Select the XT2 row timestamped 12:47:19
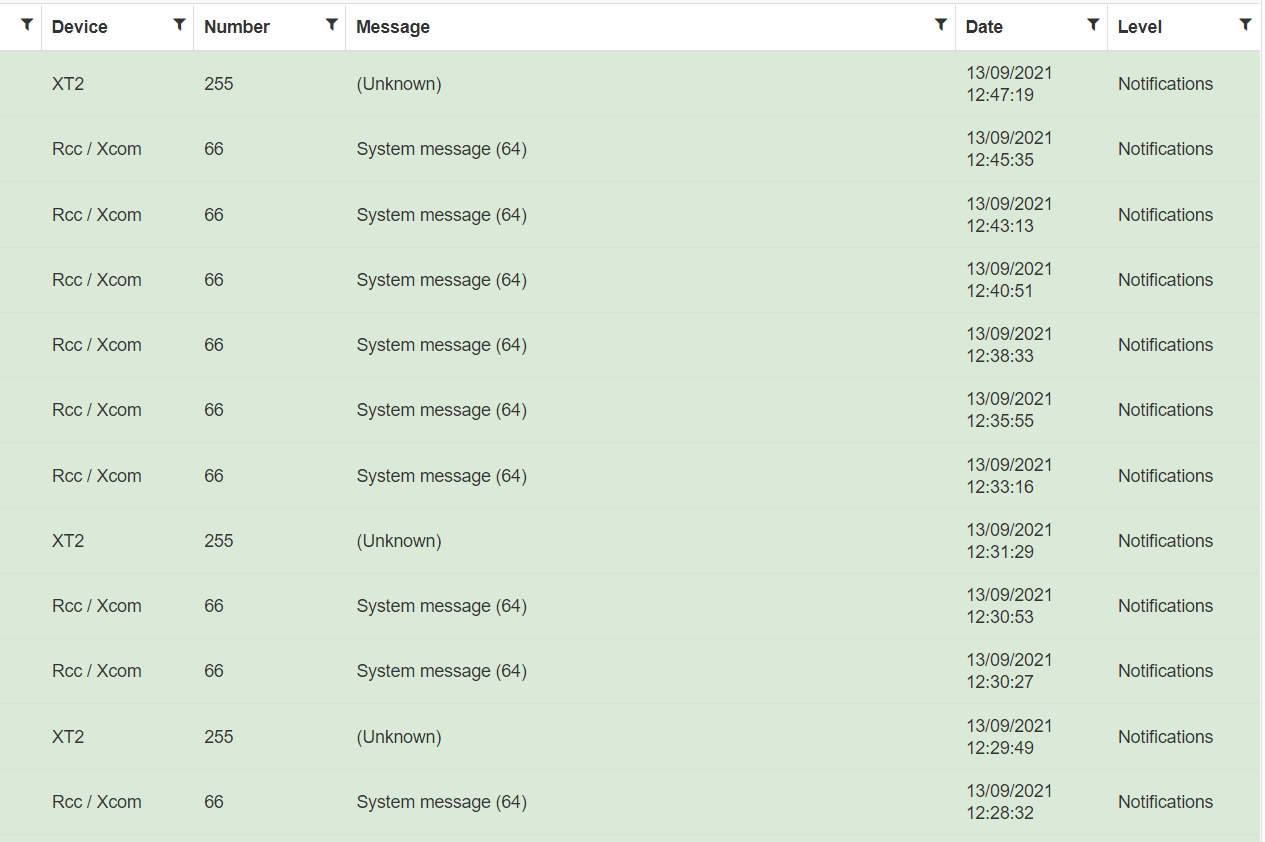The image size is (1265, 842). pyautogui.click(x=68, y=84)
